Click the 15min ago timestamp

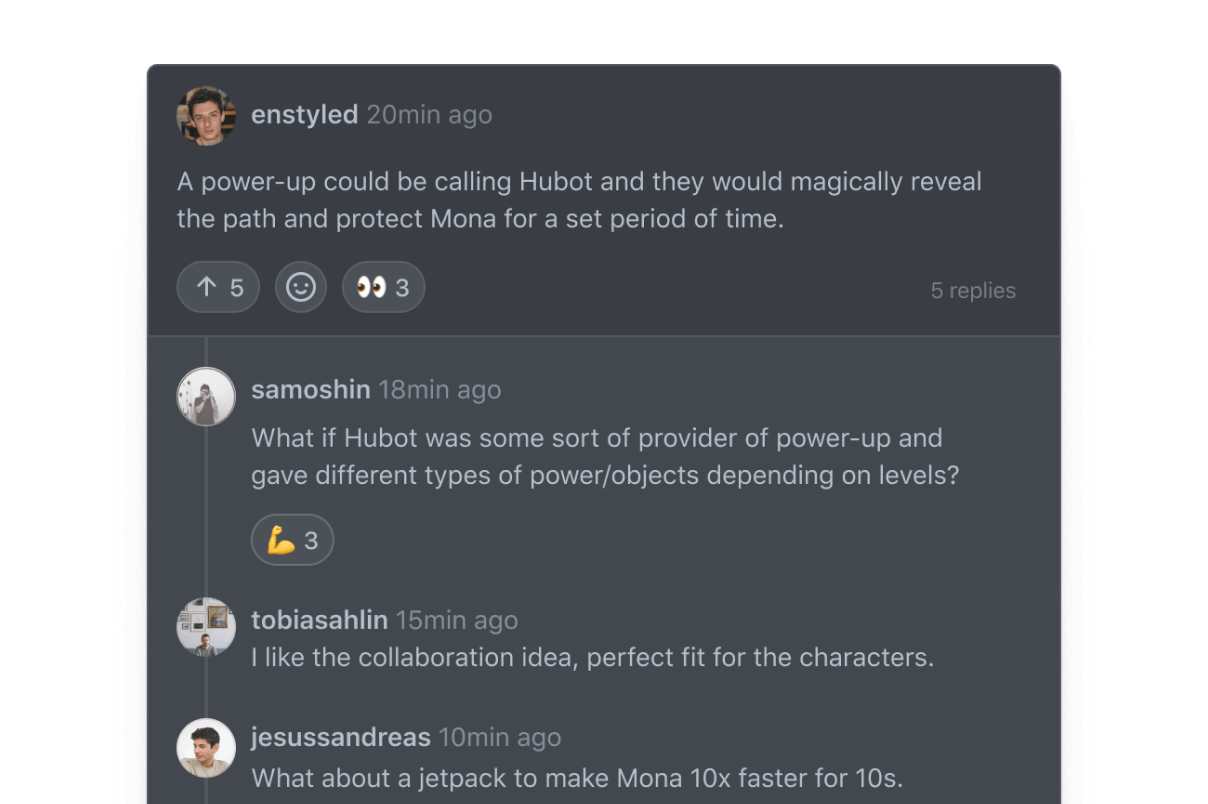456,620
